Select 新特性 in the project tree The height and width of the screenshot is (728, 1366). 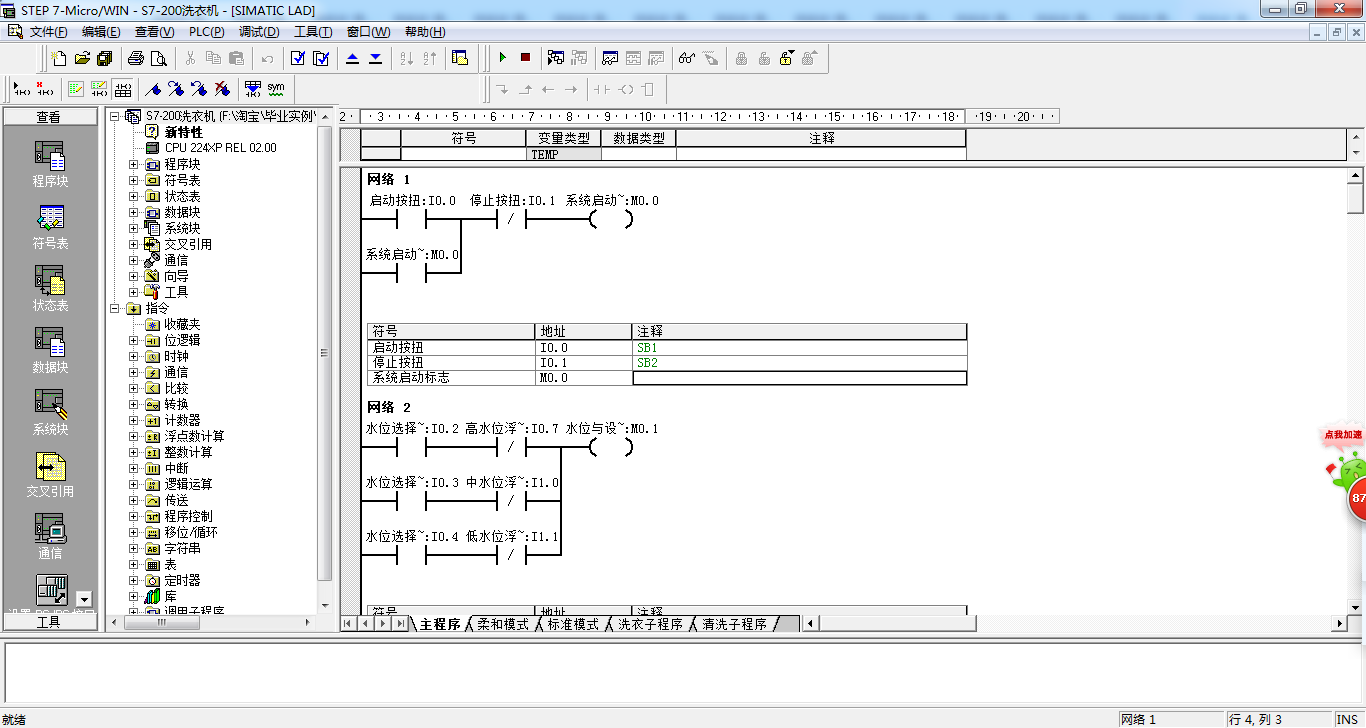click(183, 132)
